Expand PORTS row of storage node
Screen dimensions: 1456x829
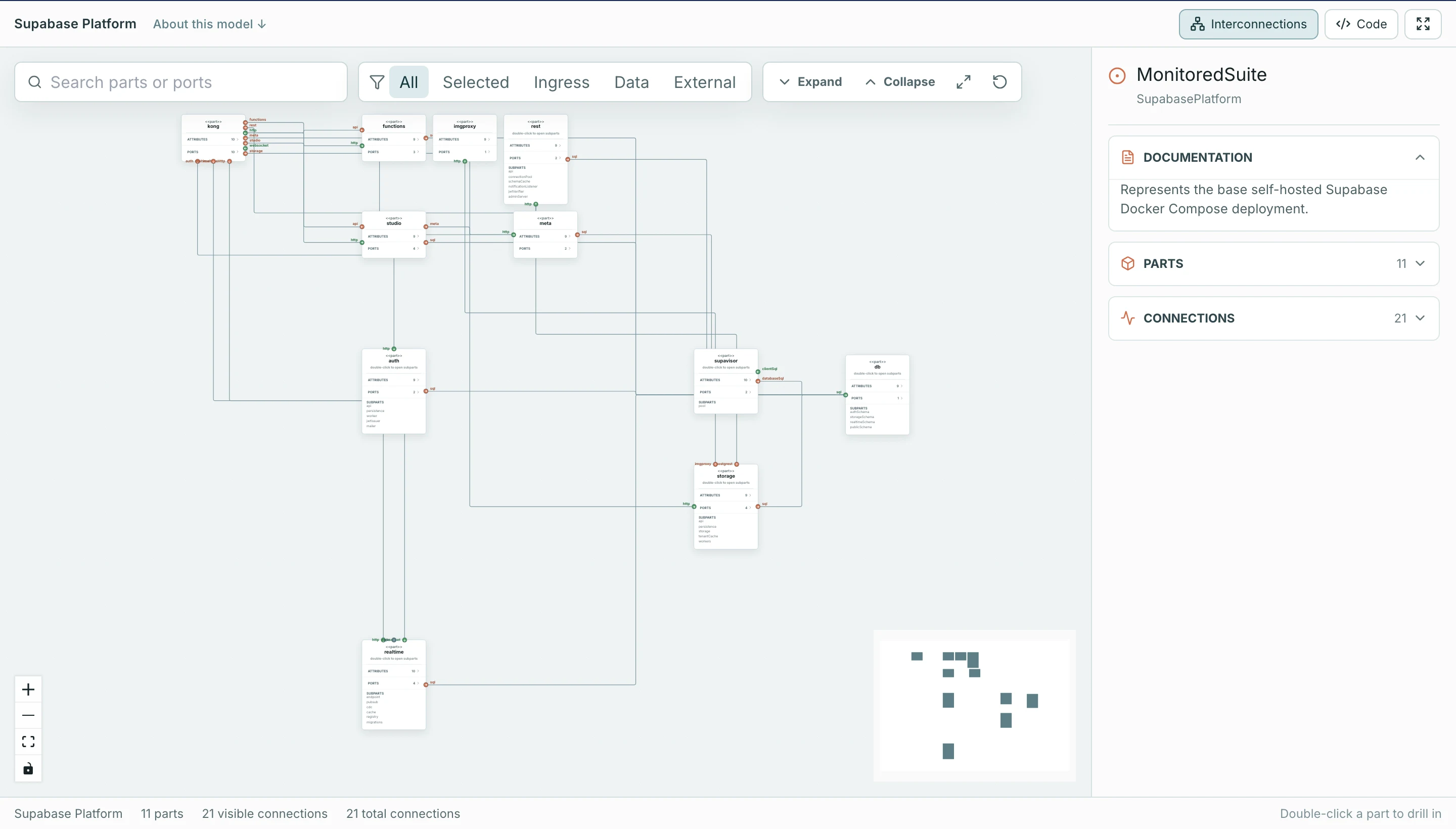tap(725, 508)
